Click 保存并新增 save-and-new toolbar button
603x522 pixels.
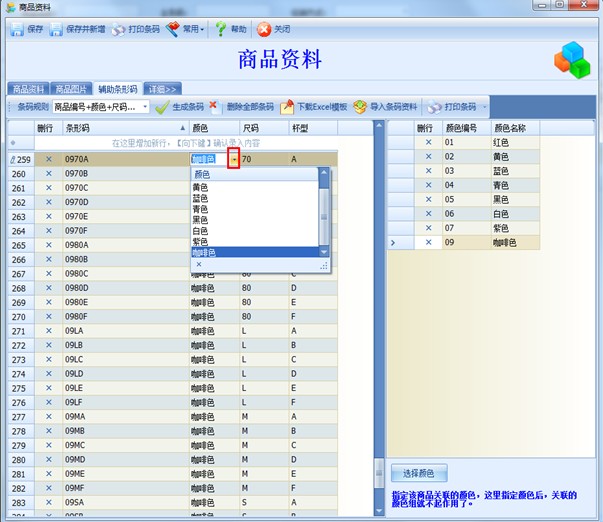click(x=78, y=29)
